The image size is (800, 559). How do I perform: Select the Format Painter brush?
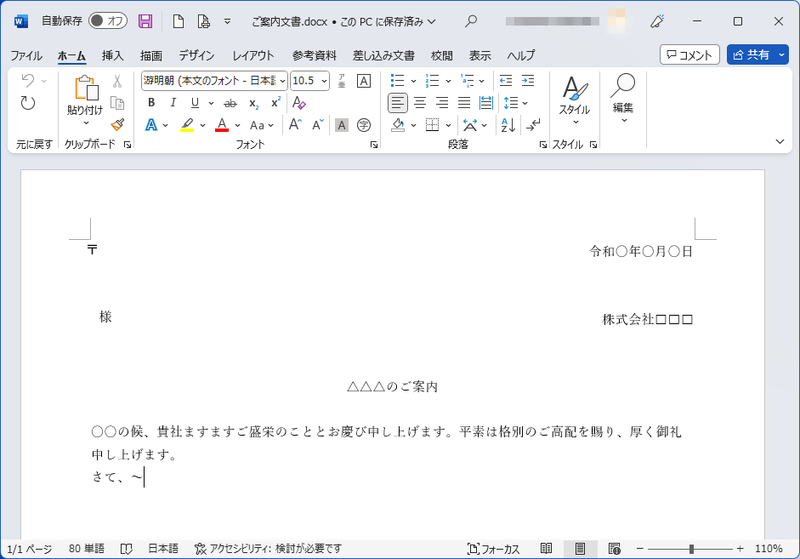(x=117, y=124)
